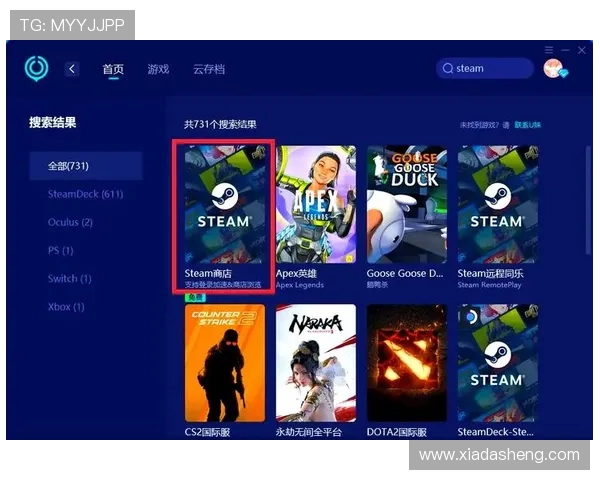
Task: Click the 联系U妹 link
Action: [528, 125]
